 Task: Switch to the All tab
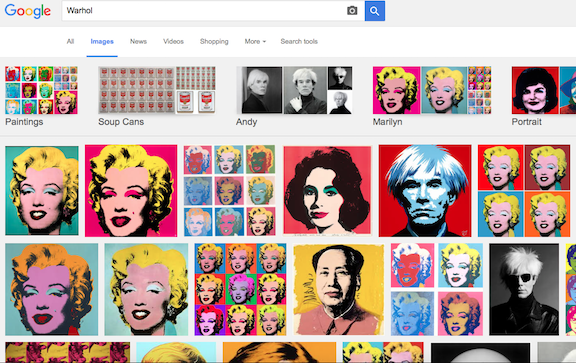point(70,42)
